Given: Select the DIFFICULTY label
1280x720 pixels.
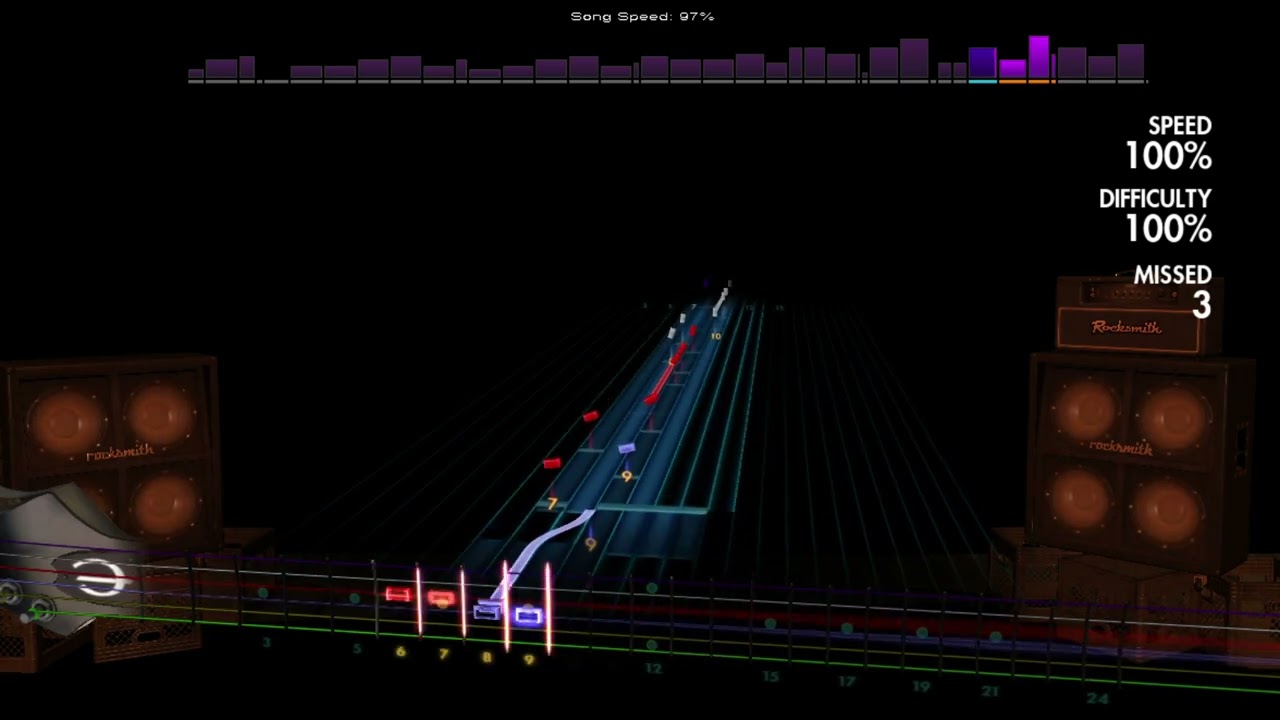Looking at the screenshot, I should tap(1155, 199).
